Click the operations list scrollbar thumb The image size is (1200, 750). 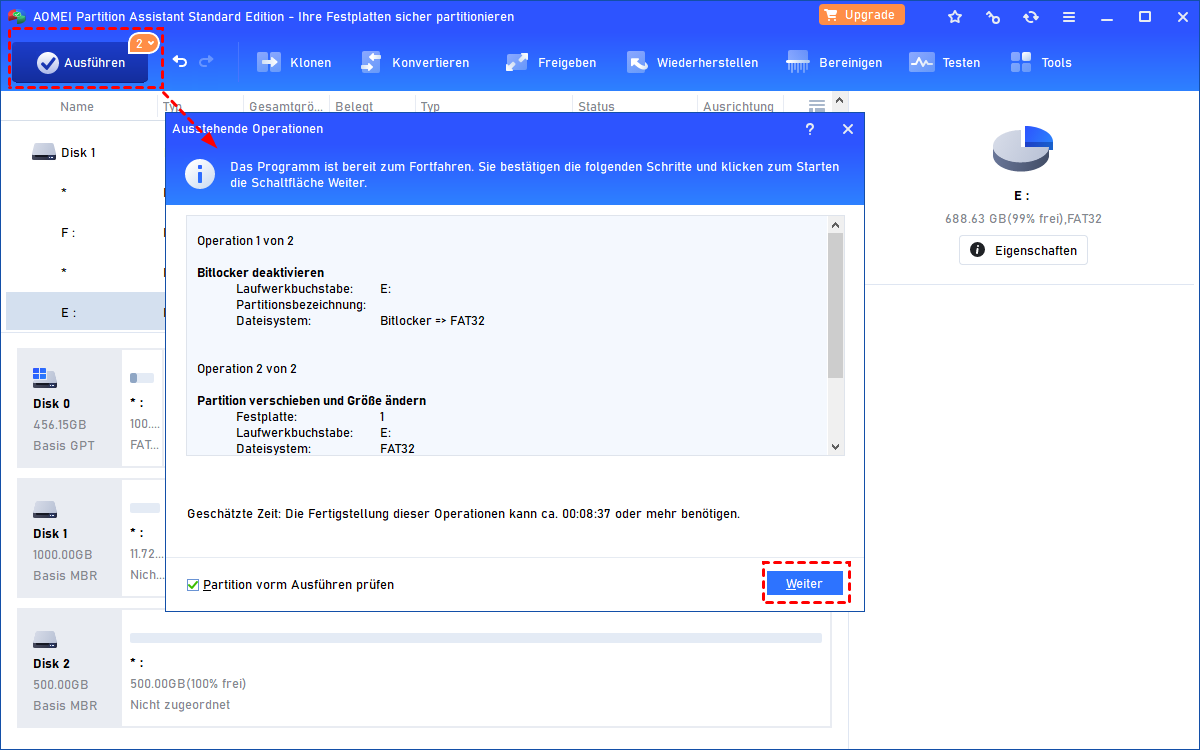(x=836, y=306)
